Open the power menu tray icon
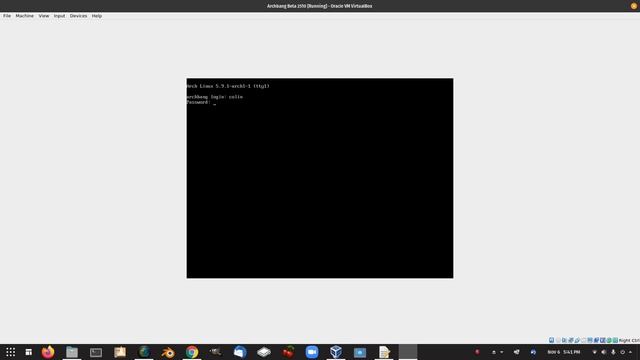The height and width of the screenshot is (360, 640). [622, 352]
